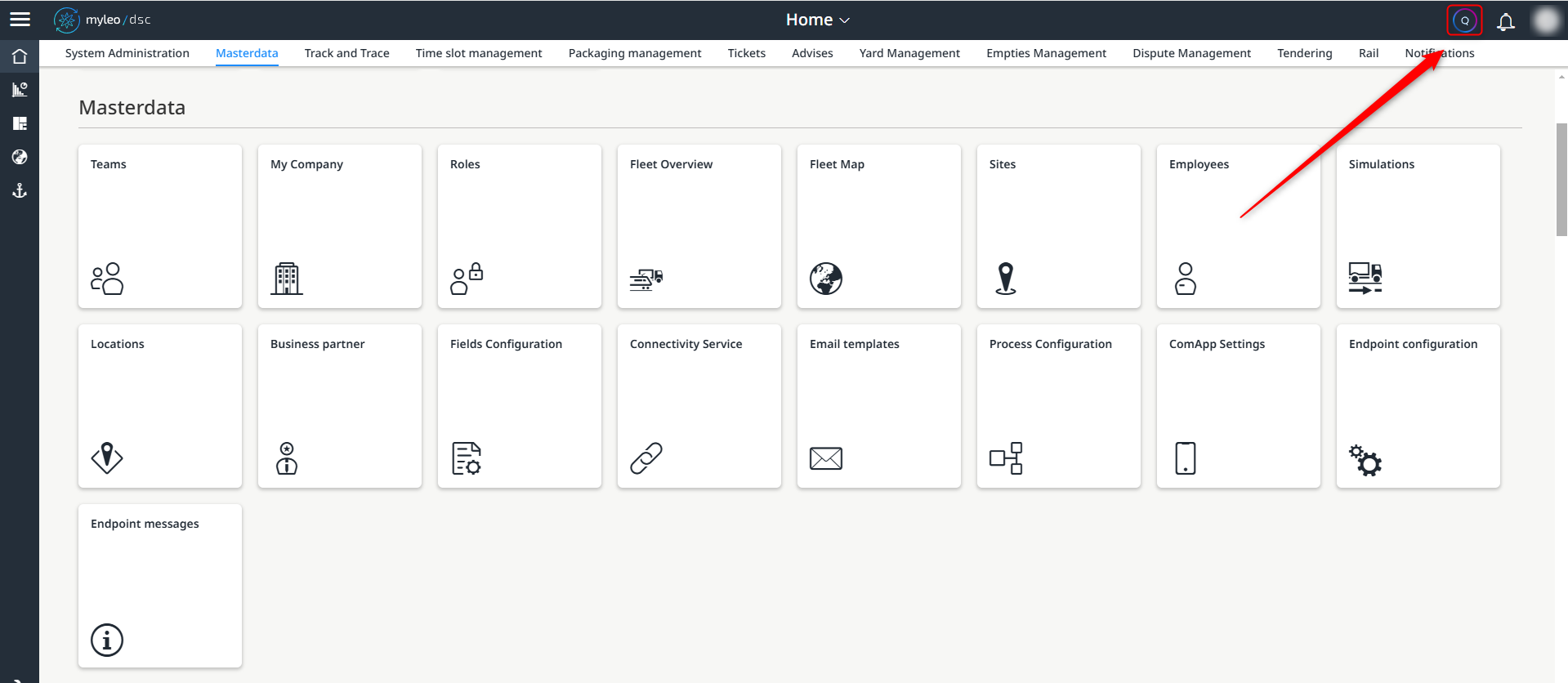1568x683 pixels.
Task: Click the Sites map pin icon
Action: [x=1006, y=279]
